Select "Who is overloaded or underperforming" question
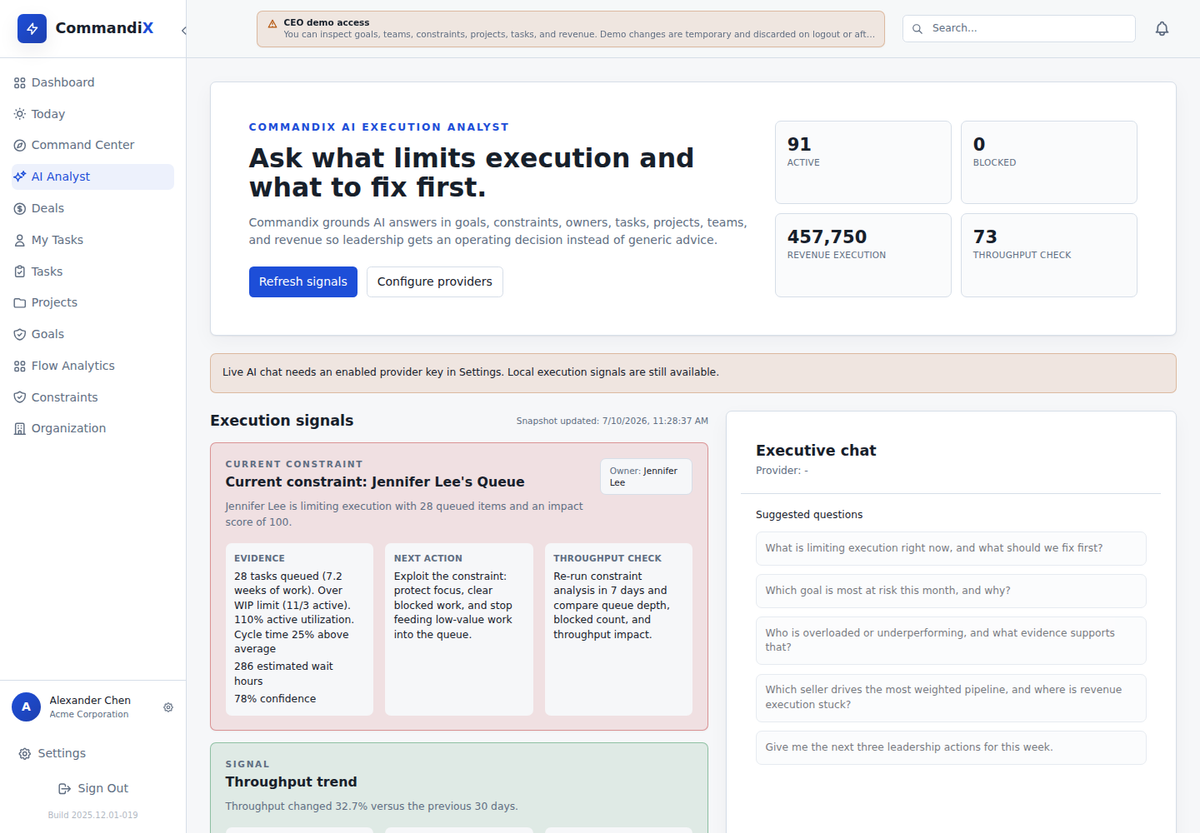 pyautogui.click(x=951, y=640)
